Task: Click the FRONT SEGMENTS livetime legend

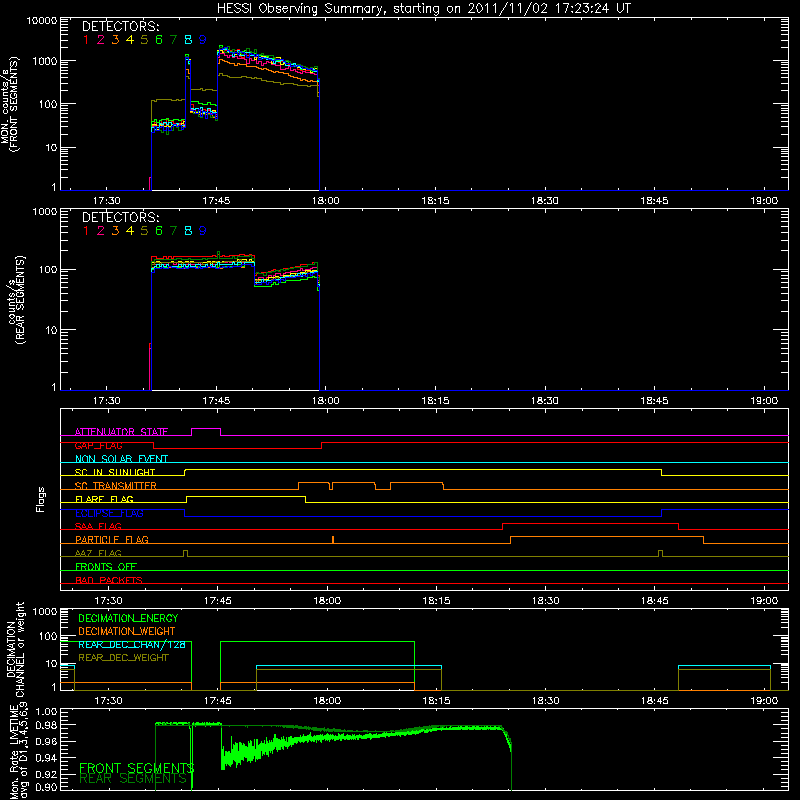Action: (136, 768)
